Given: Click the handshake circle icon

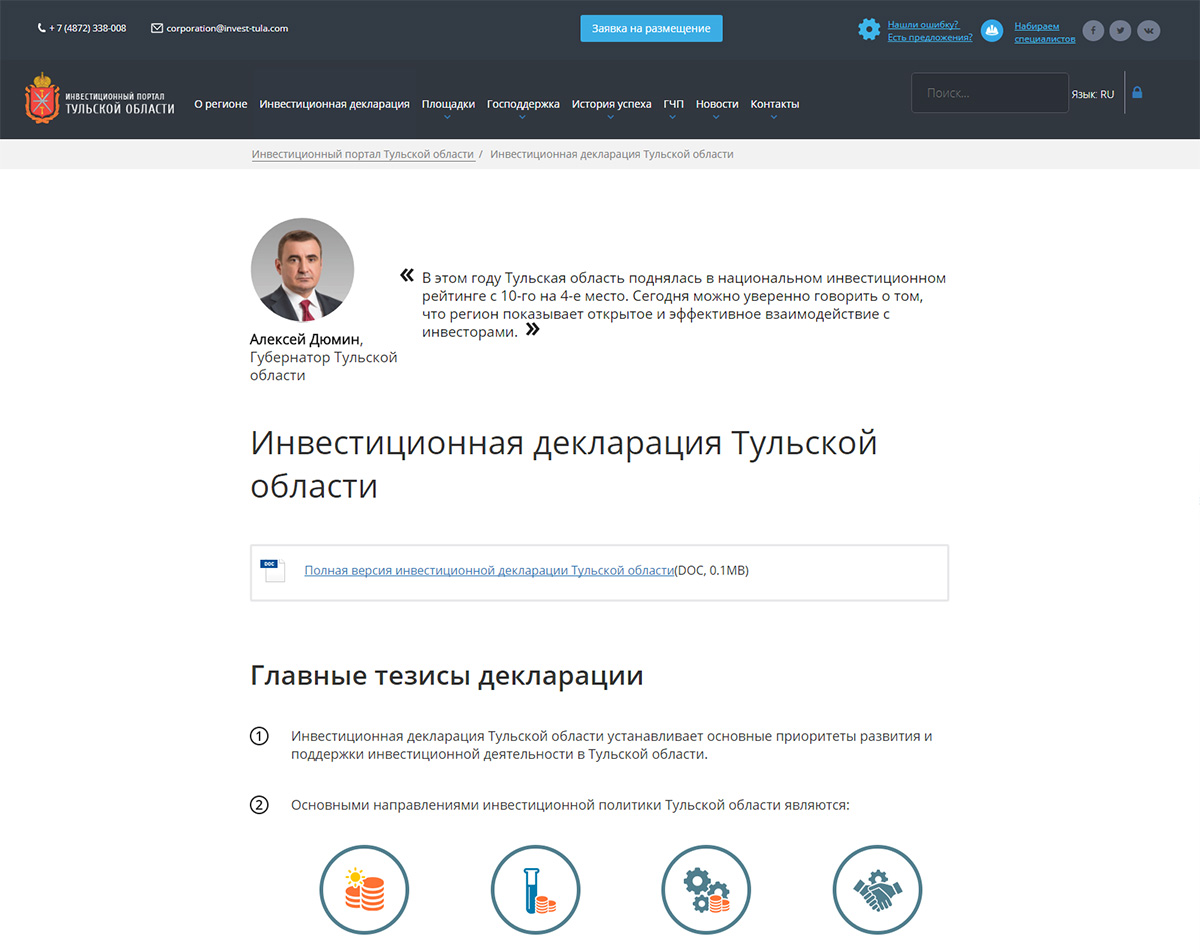Looking at the screenshot, I should 877,890.
